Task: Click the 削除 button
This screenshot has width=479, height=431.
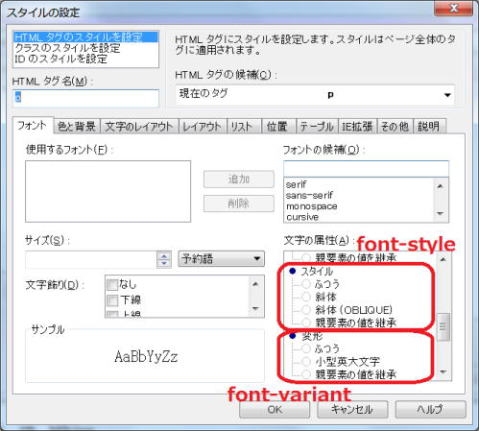Action: tap(239, 203)
